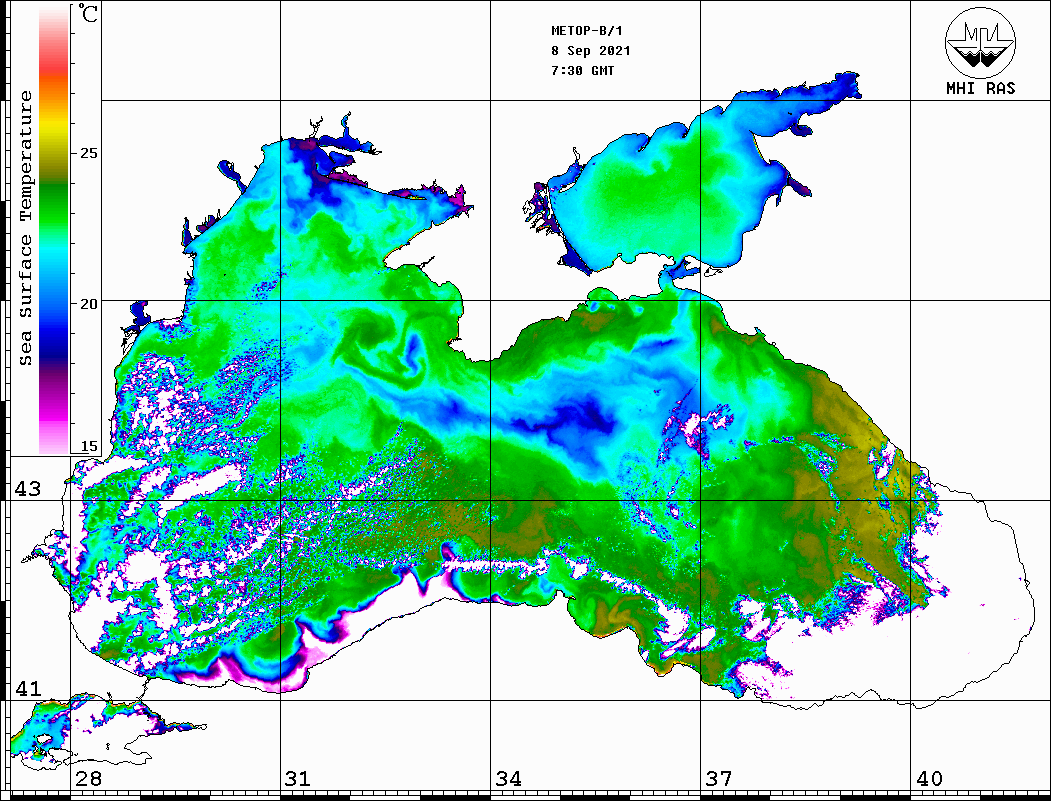Click the 15 tick label on color scale
Screen dimensions: 1051x801
[89, 447]
